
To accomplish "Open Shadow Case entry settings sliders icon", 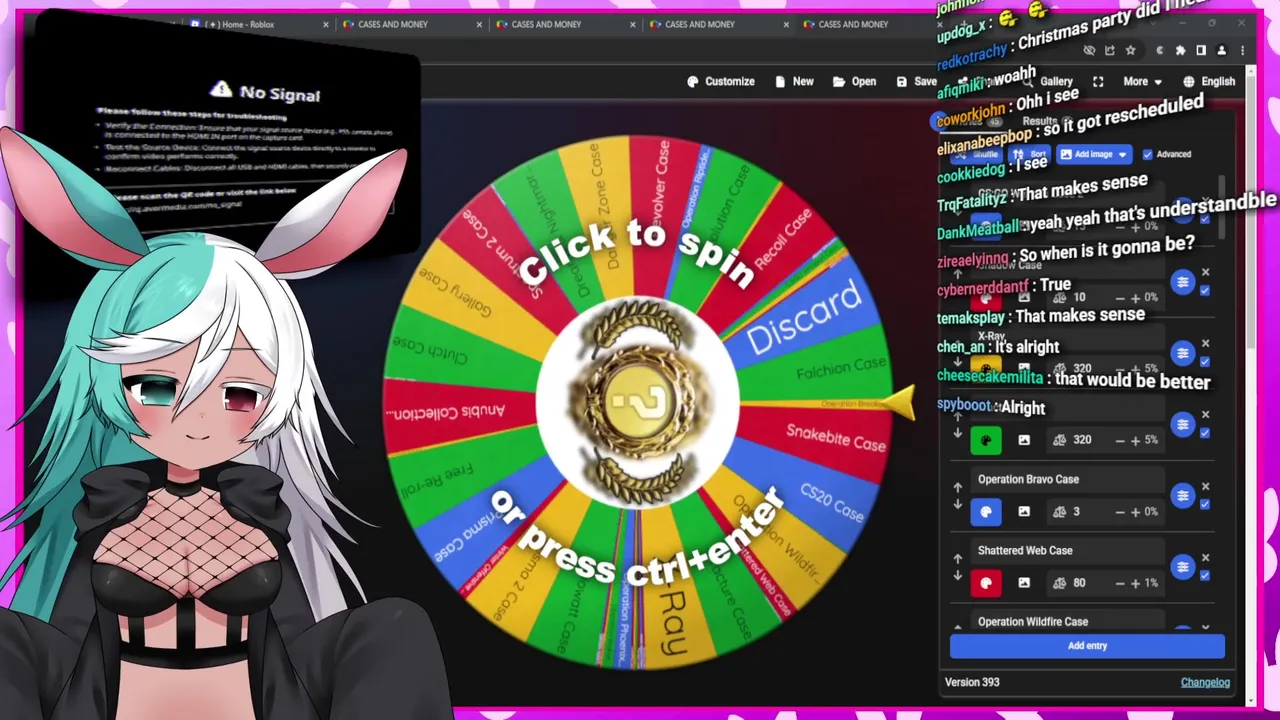I will tap(1183, 282).
